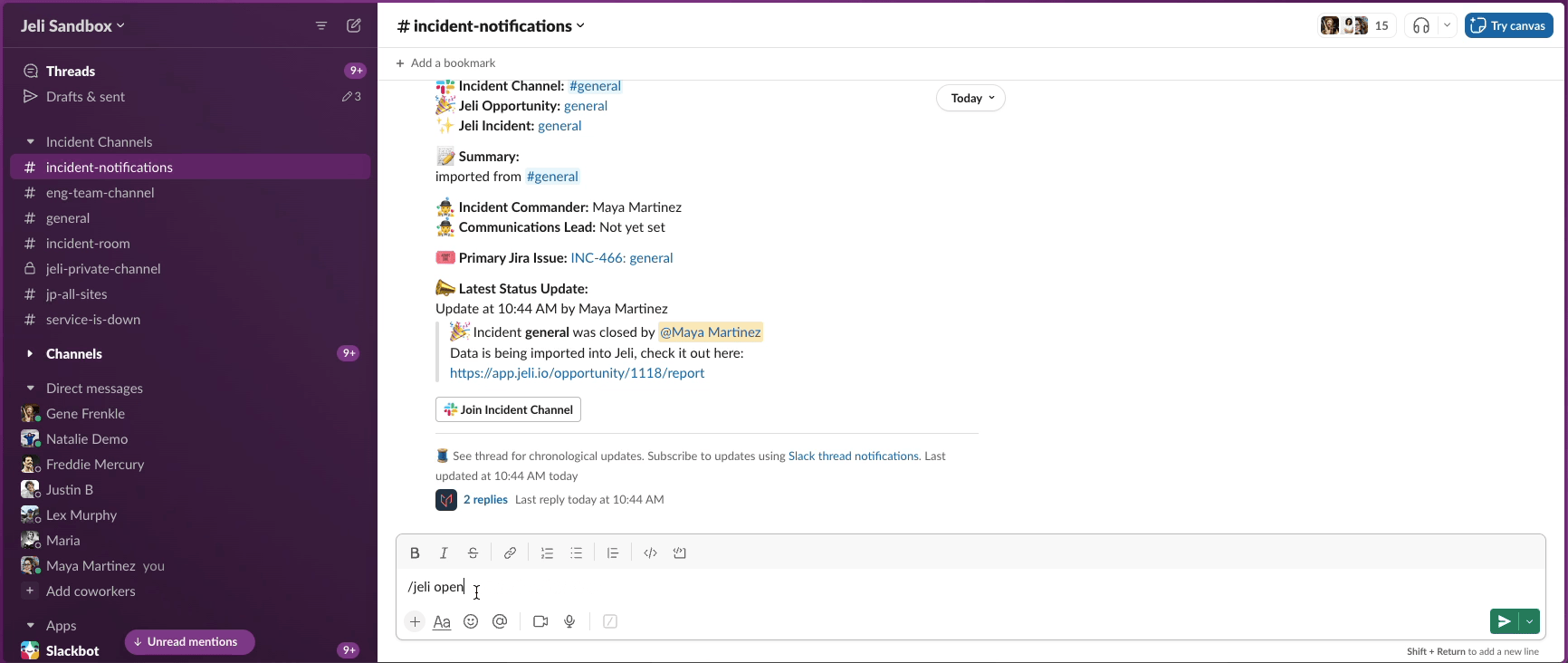
Task: Apply strikethrough formatting in the composer
Action: (473, 552)
